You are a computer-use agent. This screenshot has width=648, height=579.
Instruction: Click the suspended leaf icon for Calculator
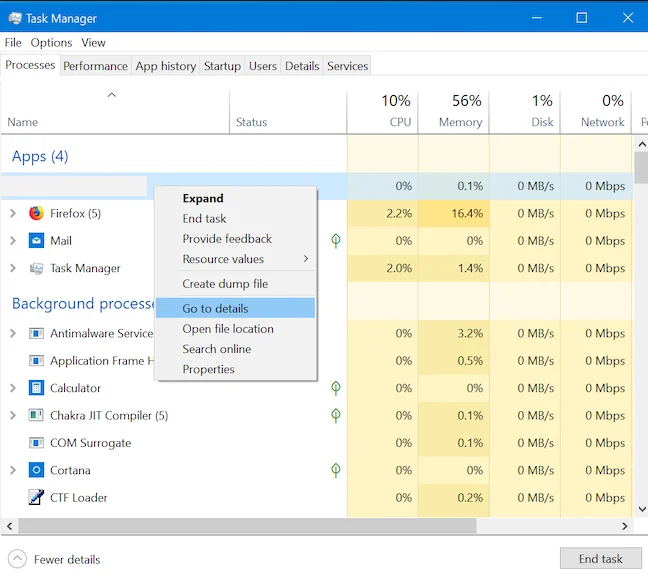point(336,388)
